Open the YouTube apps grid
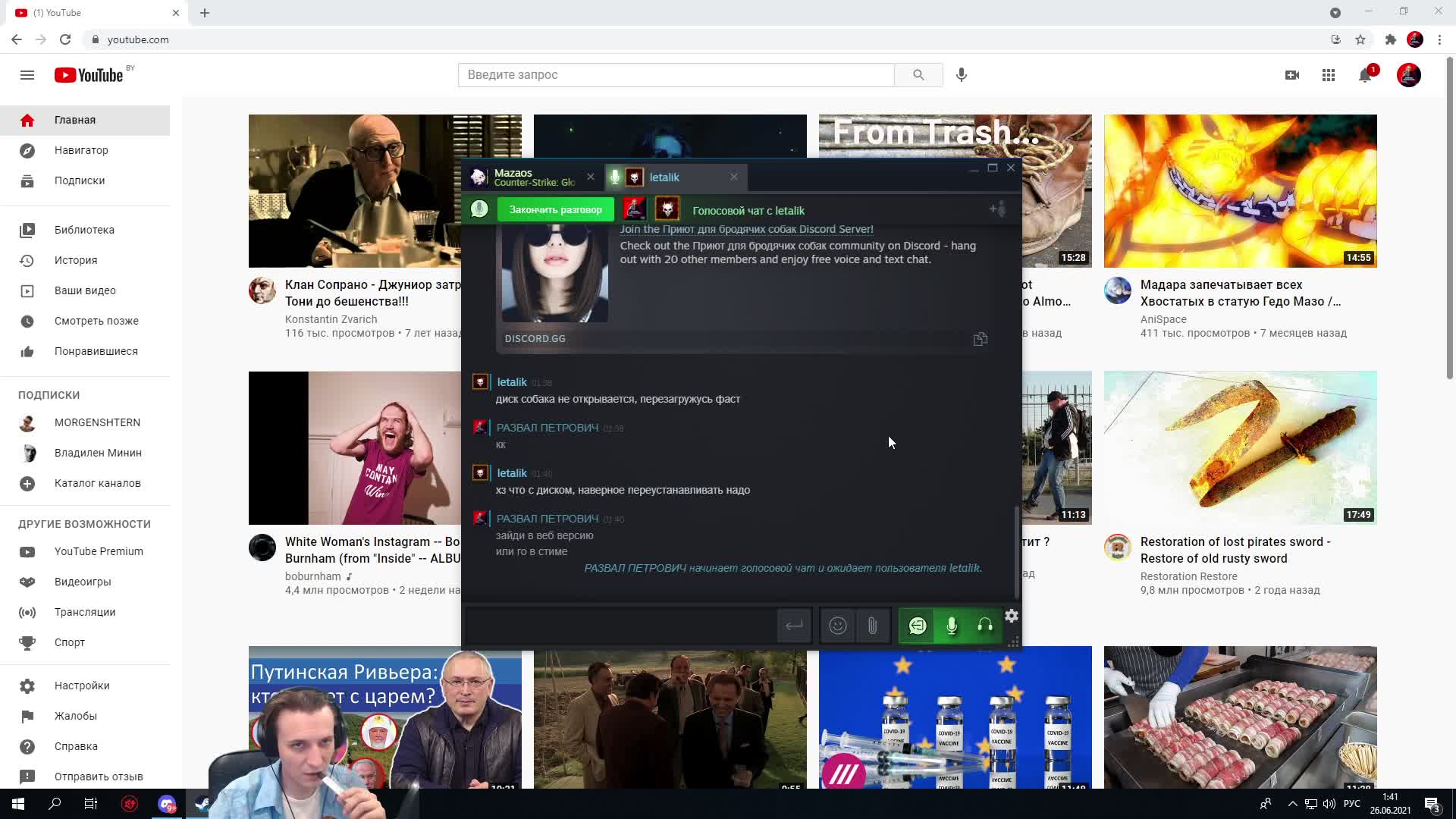This screenshot has width=1456, height=819. click(1329, 75)
